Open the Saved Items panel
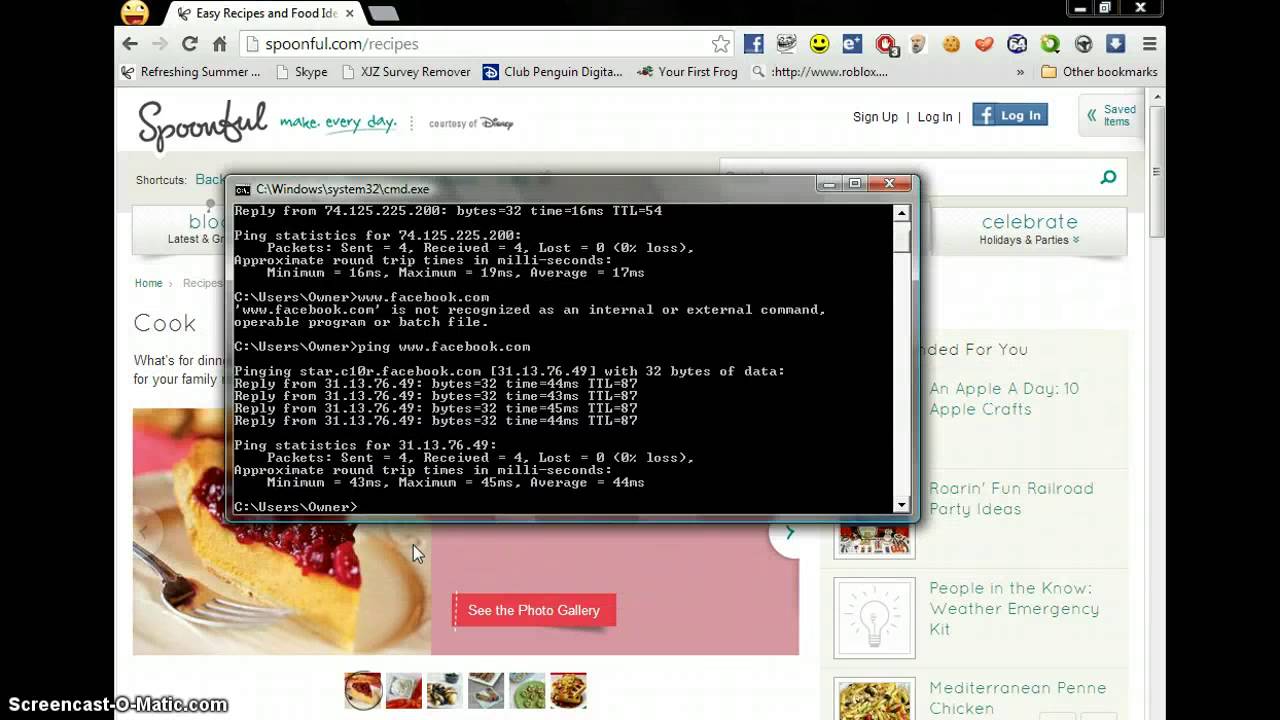The height and width of the screenshot is (720, 1280). pos(1112,115)
